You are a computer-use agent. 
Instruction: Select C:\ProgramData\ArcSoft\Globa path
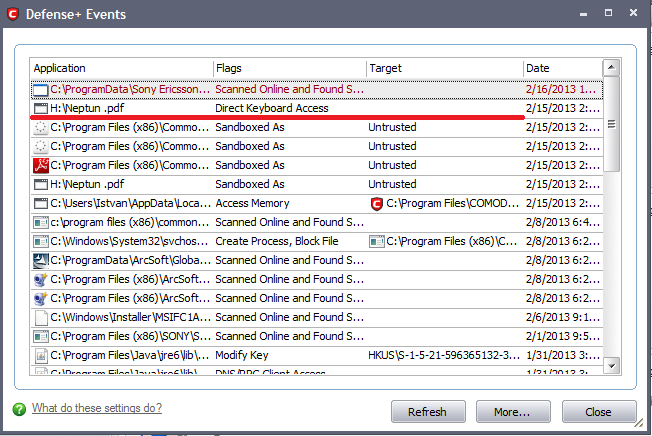131,260
